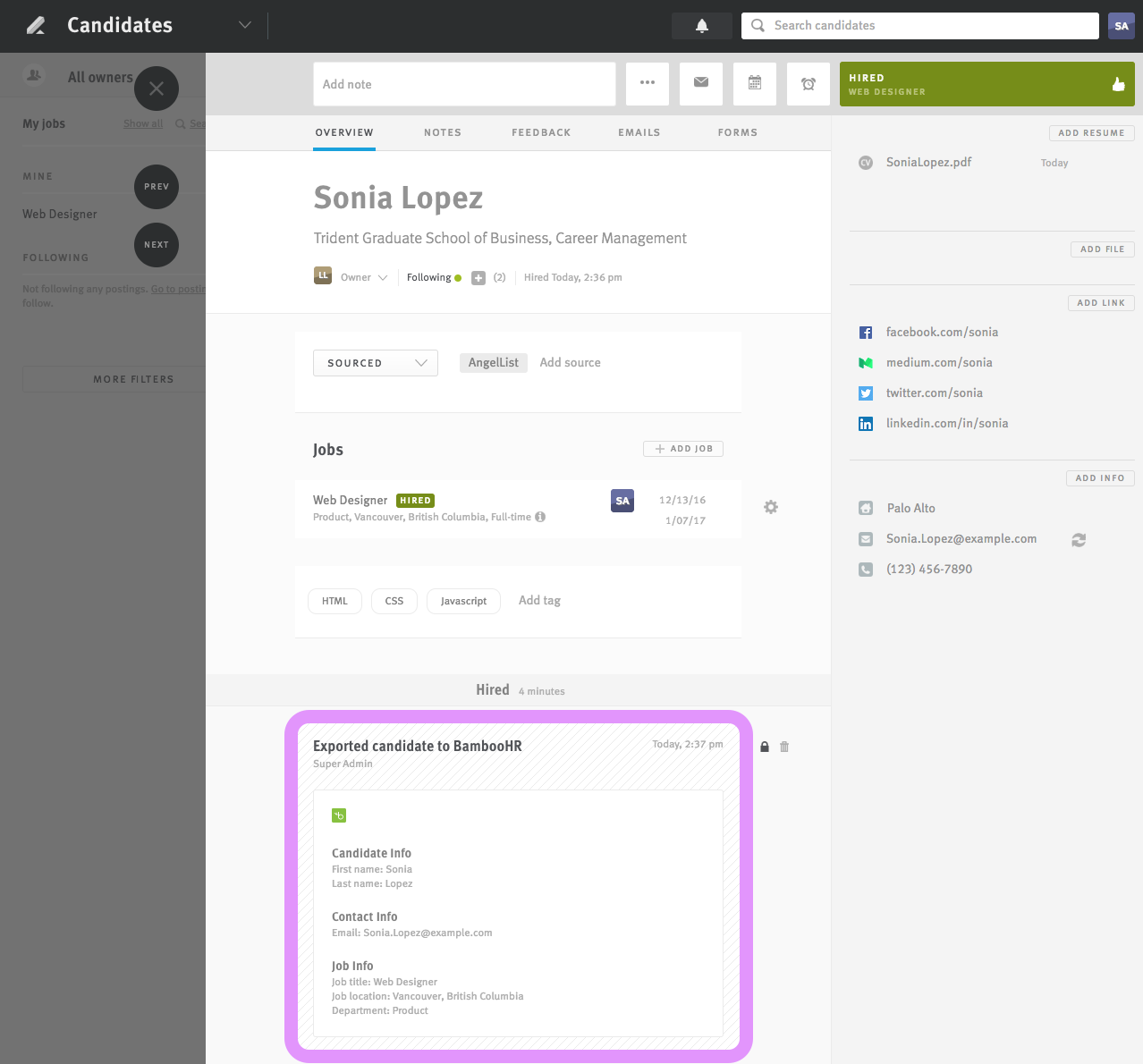The width and height of the screenshot is (1143, 1064).
Task: Click the thumbs-up icon on Hired banner
Action: 1118,84
